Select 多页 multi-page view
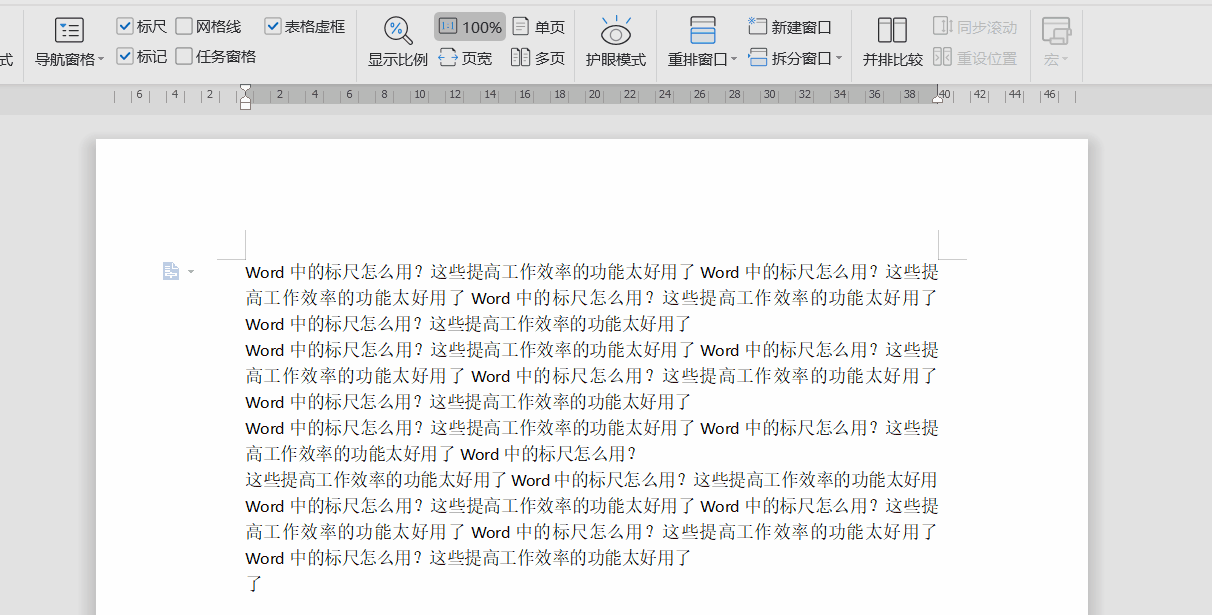The image size is (1212, 615). coord(537,58)
